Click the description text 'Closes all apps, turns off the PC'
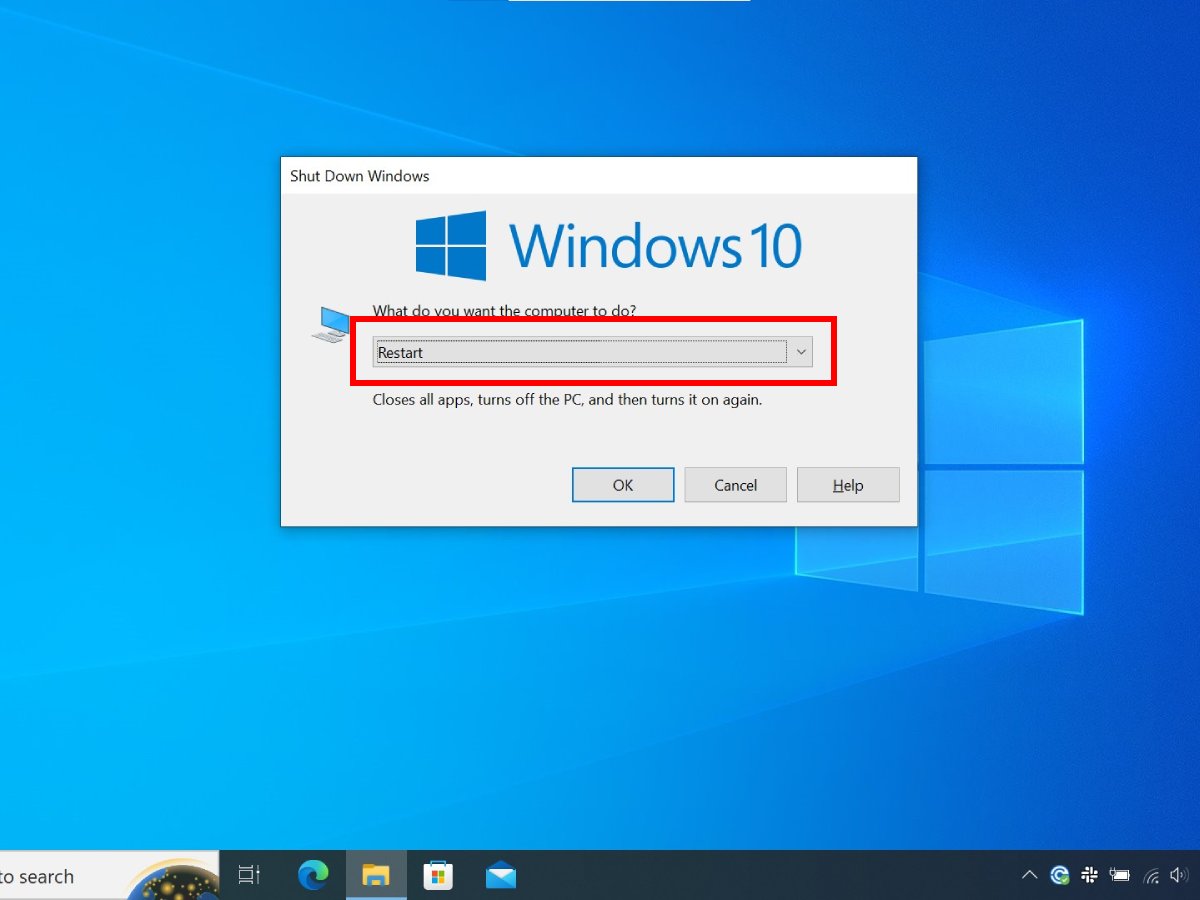This screenshot has height=900, width=1200. [x=477, y=399]
